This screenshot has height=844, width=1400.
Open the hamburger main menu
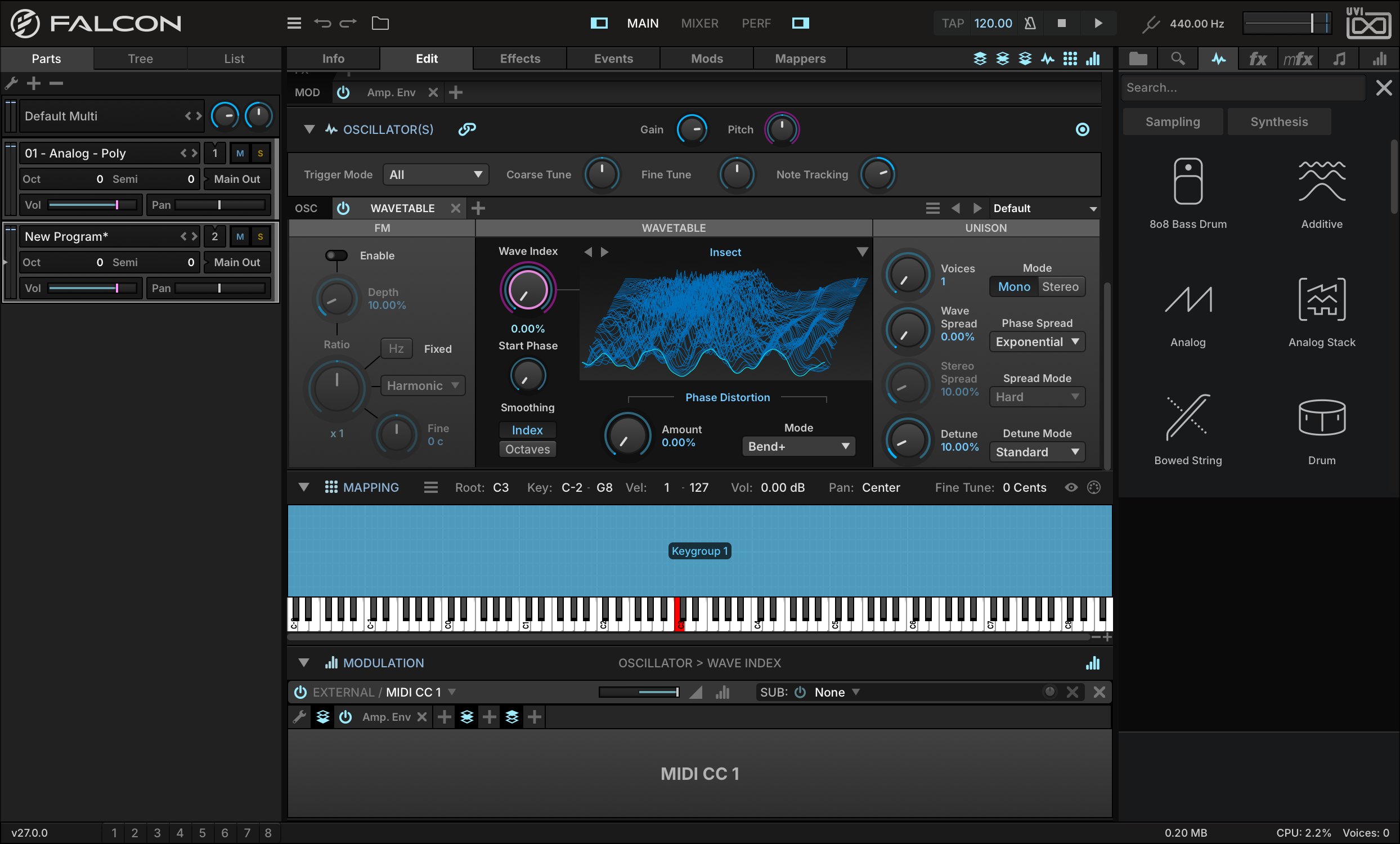pos(294,23)
